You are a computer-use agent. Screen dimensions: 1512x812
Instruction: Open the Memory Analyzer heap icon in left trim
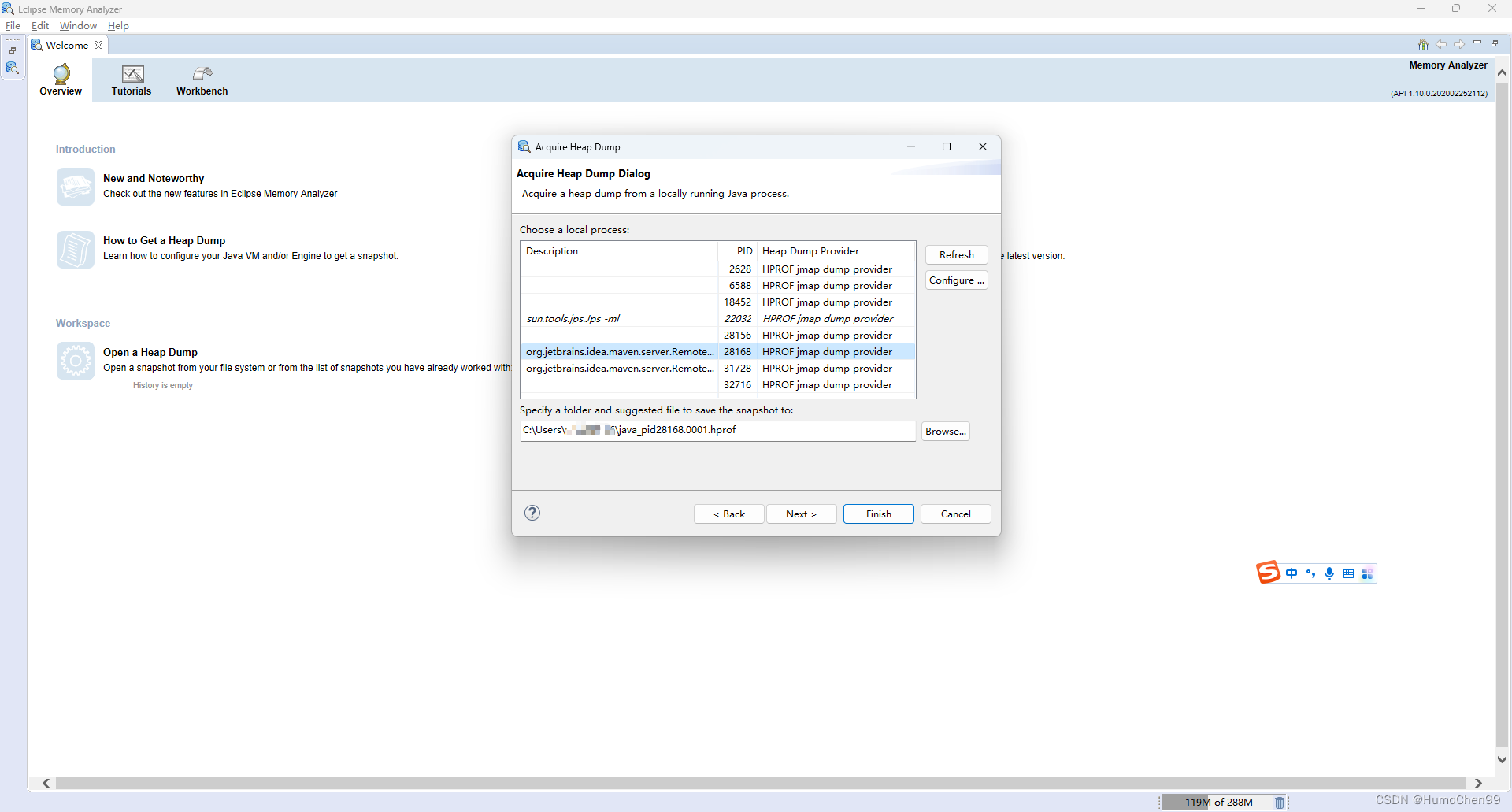pyautogui.click(x=13, y=68)
